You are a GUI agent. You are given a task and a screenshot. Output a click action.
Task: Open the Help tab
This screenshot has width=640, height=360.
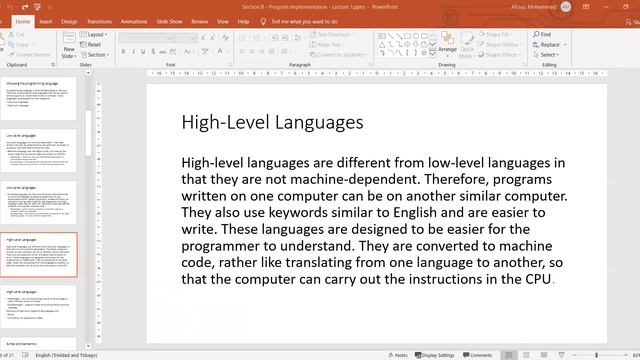click(243, 22)
